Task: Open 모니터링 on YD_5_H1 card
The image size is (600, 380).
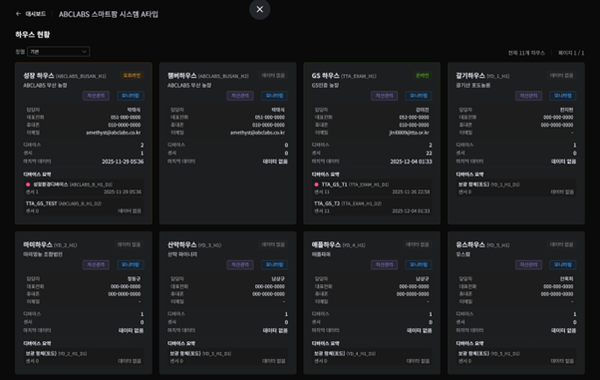Action: pos(563,265)
